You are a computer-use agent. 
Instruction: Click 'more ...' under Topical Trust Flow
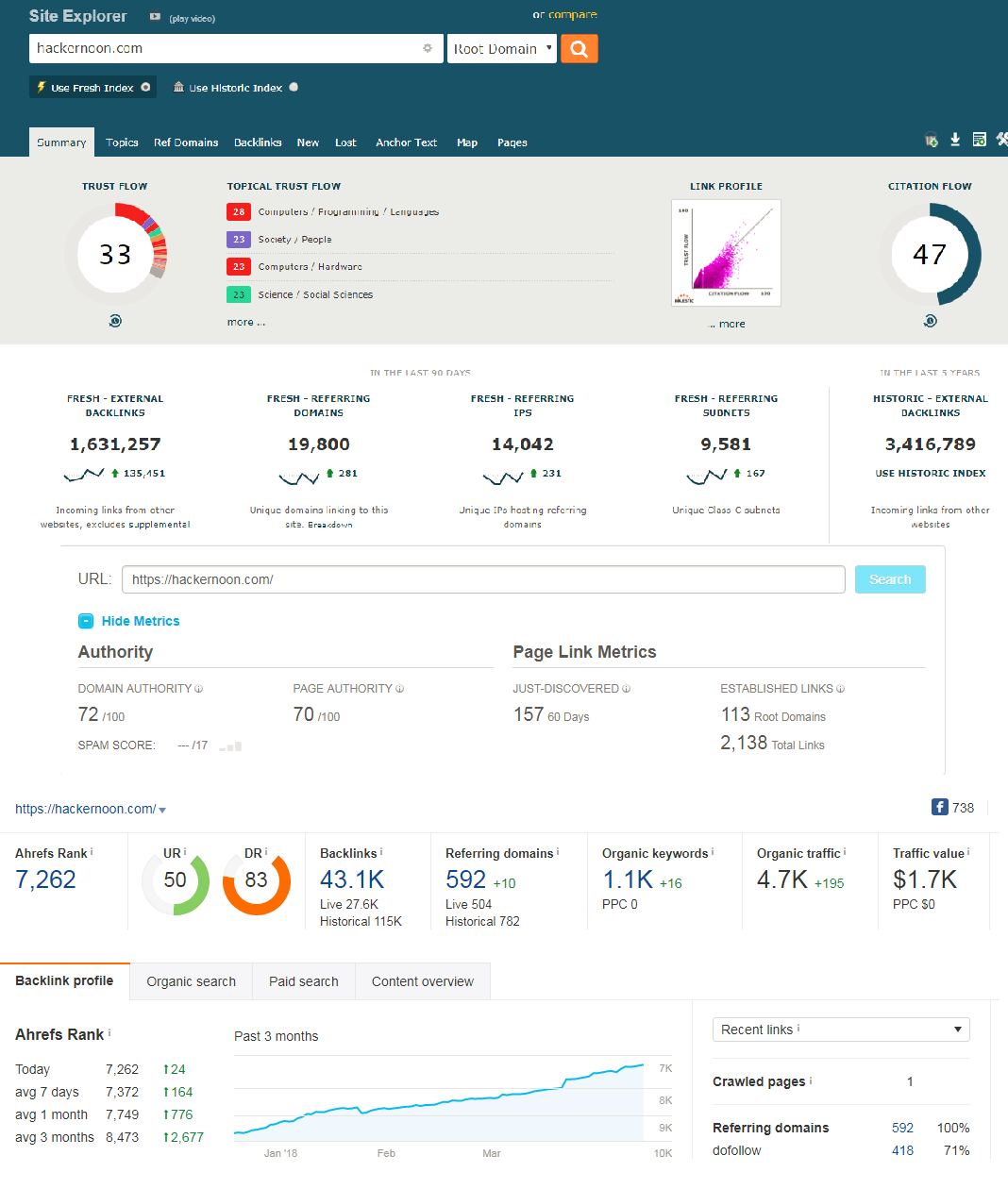[245, 322]
